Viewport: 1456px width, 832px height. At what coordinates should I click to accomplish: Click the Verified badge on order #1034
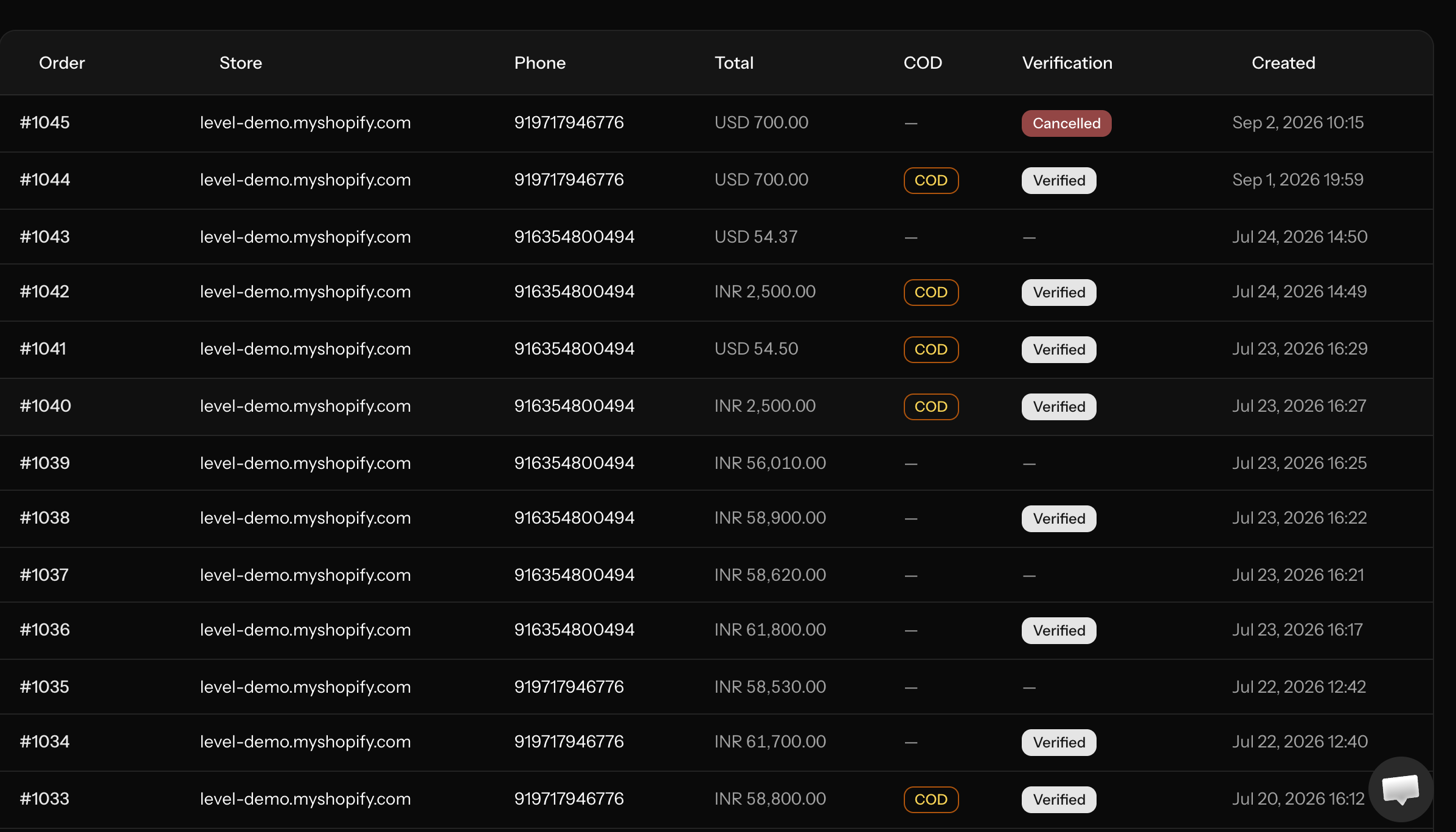point(1059,743)
